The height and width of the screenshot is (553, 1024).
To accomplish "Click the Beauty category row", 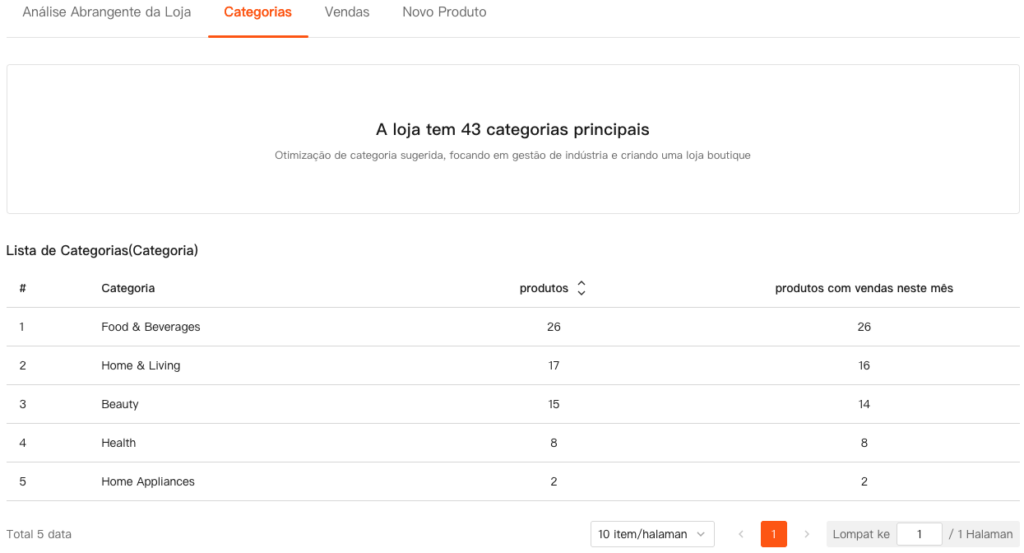I will 120,404.
